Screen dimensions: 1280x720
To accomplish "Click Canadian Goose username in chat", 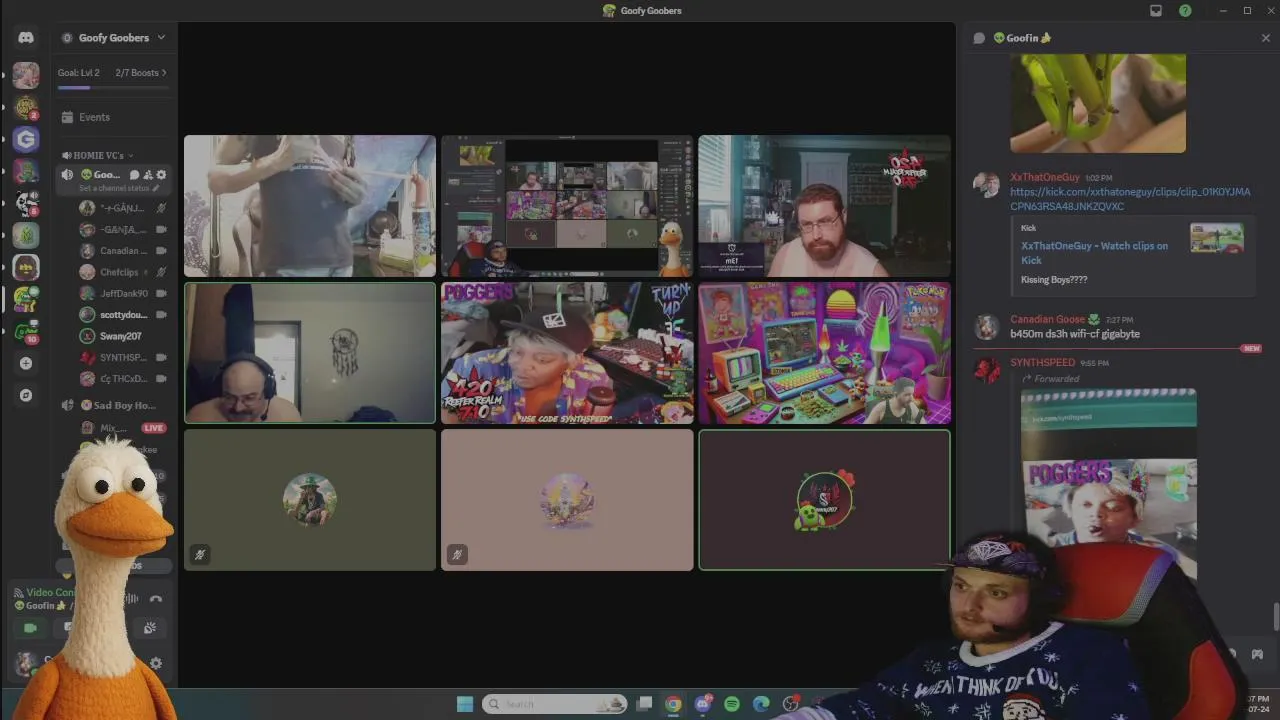I will [x=1047, y=320].
